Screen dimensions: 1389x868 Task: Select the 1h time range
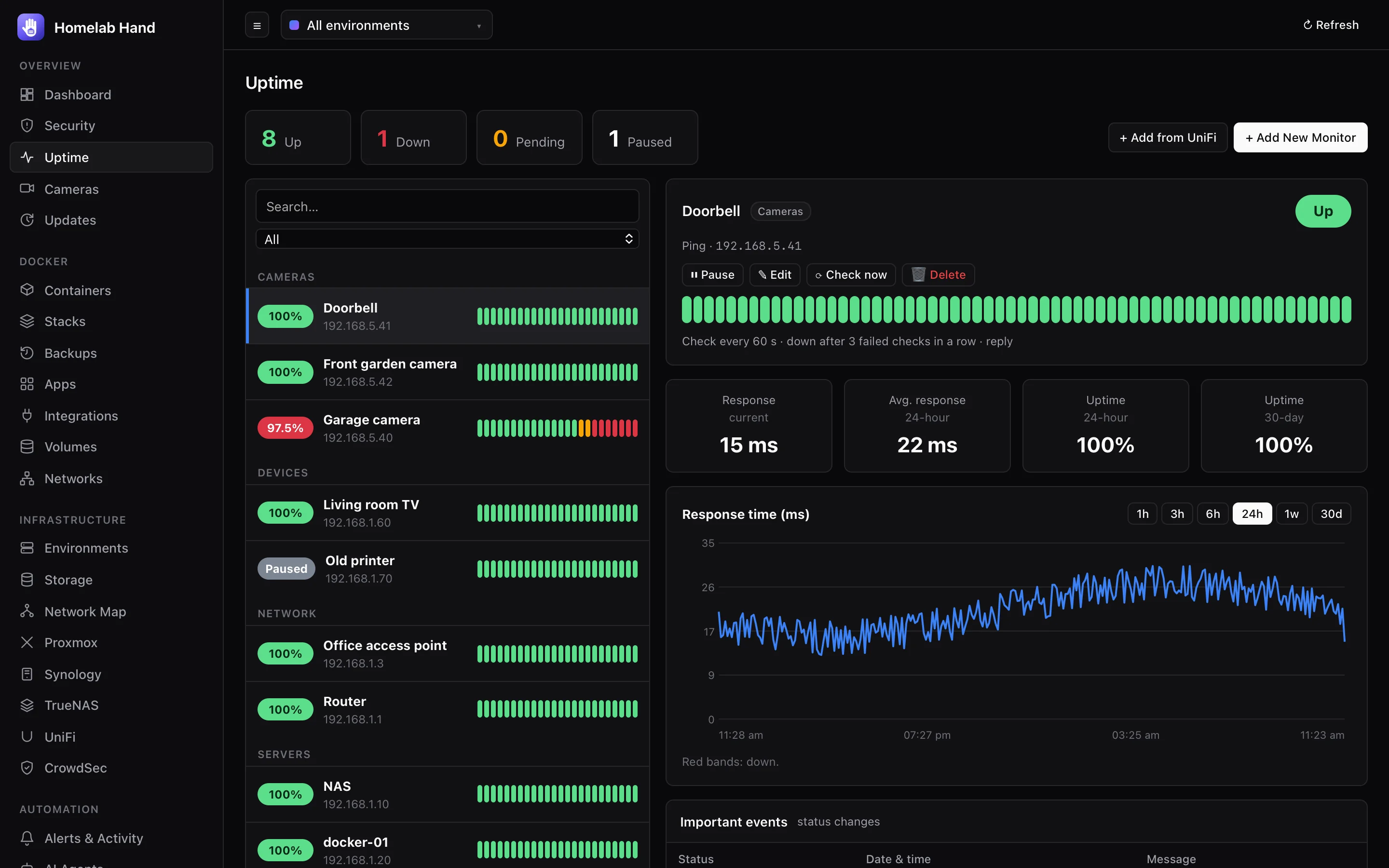click(x=1142, y=514)
